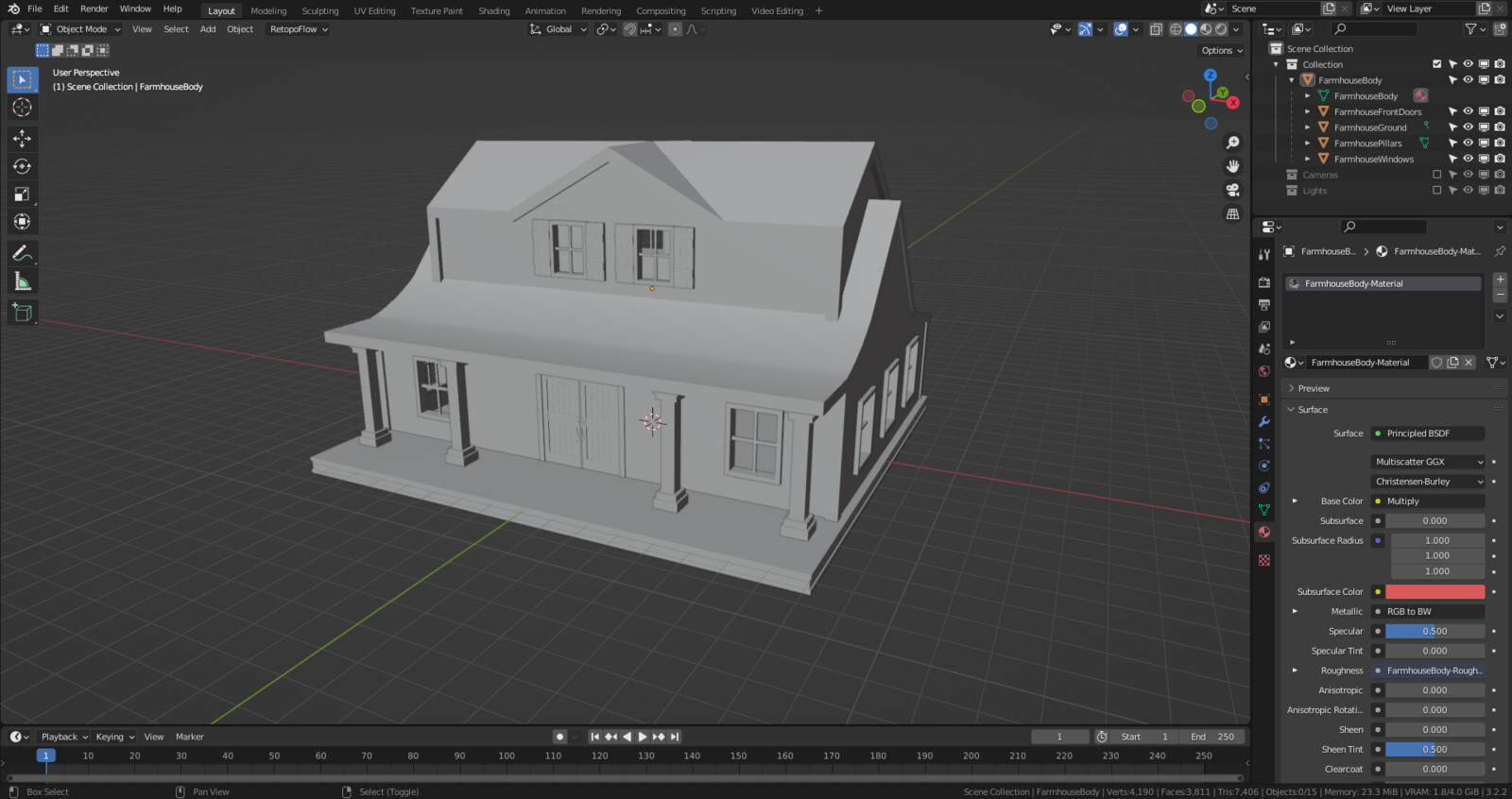Open the Christensen-Burley subsurface method dropdown
Image resolution: width=1512 pixels, height=799 pixels.
click(x=1428, y=482)
